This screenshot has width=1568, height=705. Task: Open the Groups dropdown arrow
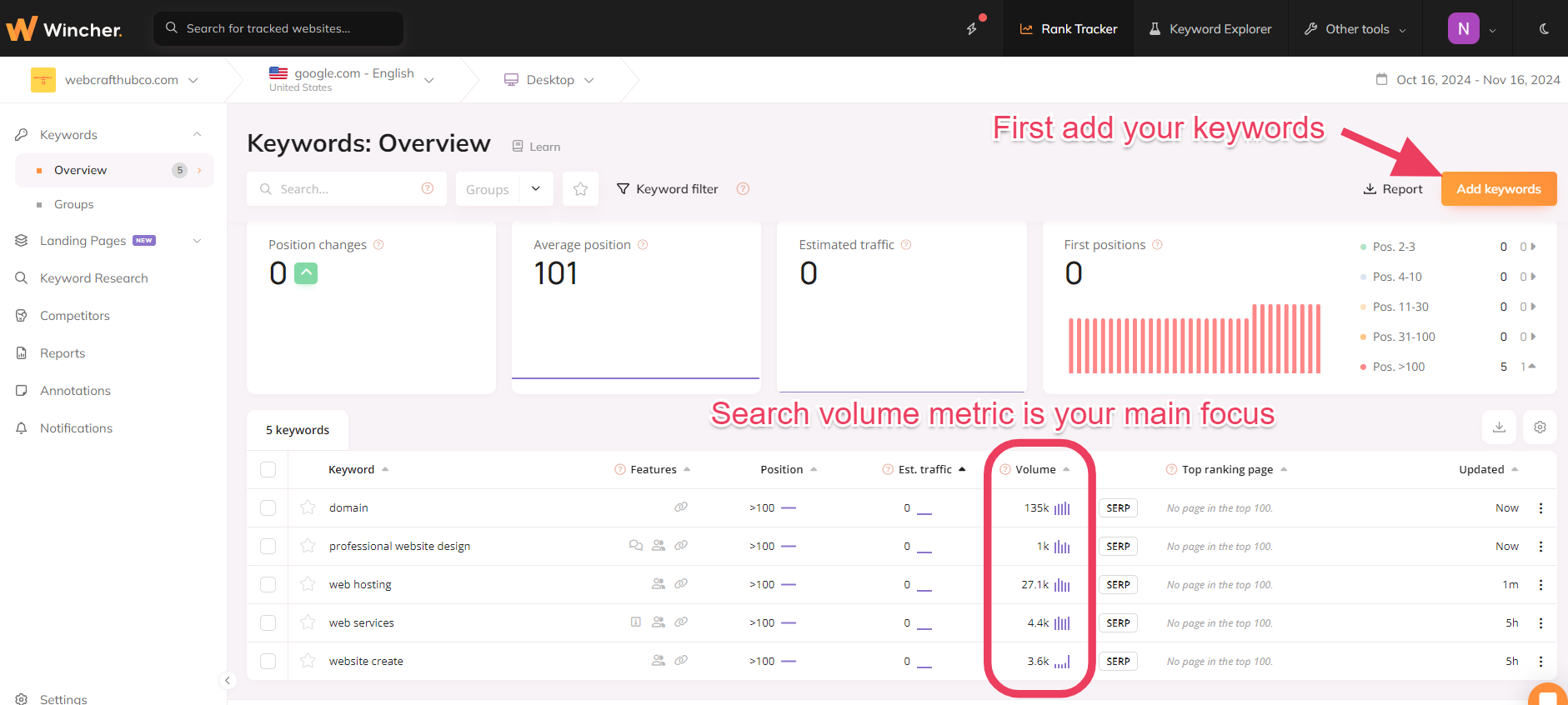point(536,189)
